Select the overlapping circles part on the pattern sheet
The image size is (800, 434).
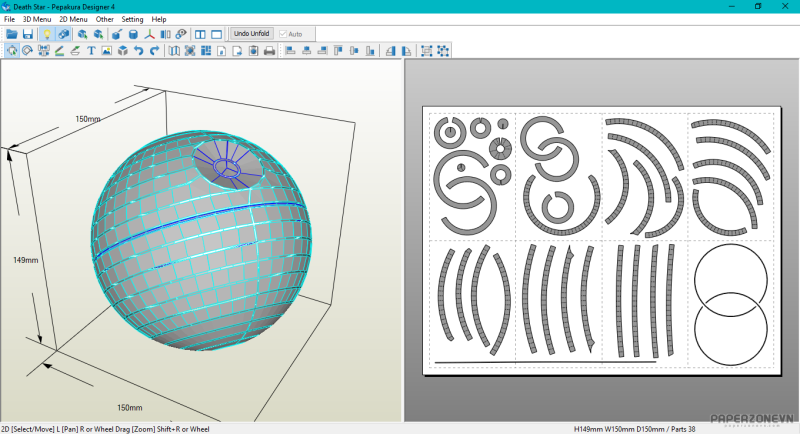[729, 303]
